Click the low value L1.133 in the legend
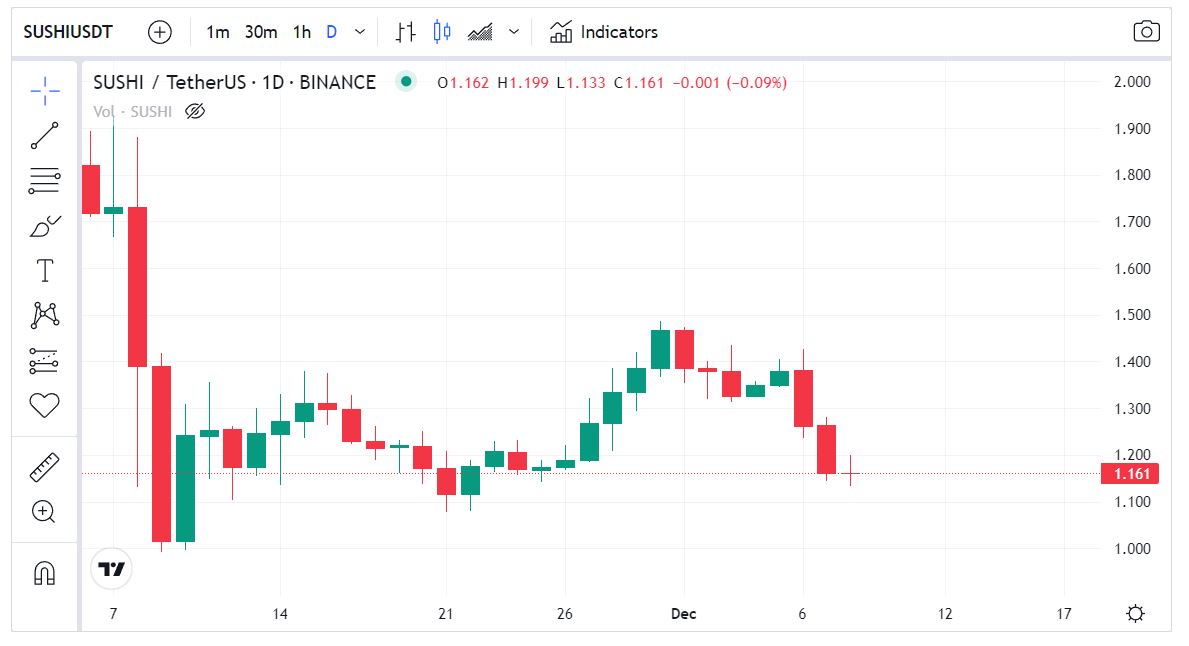 click(x=581, y=83)
